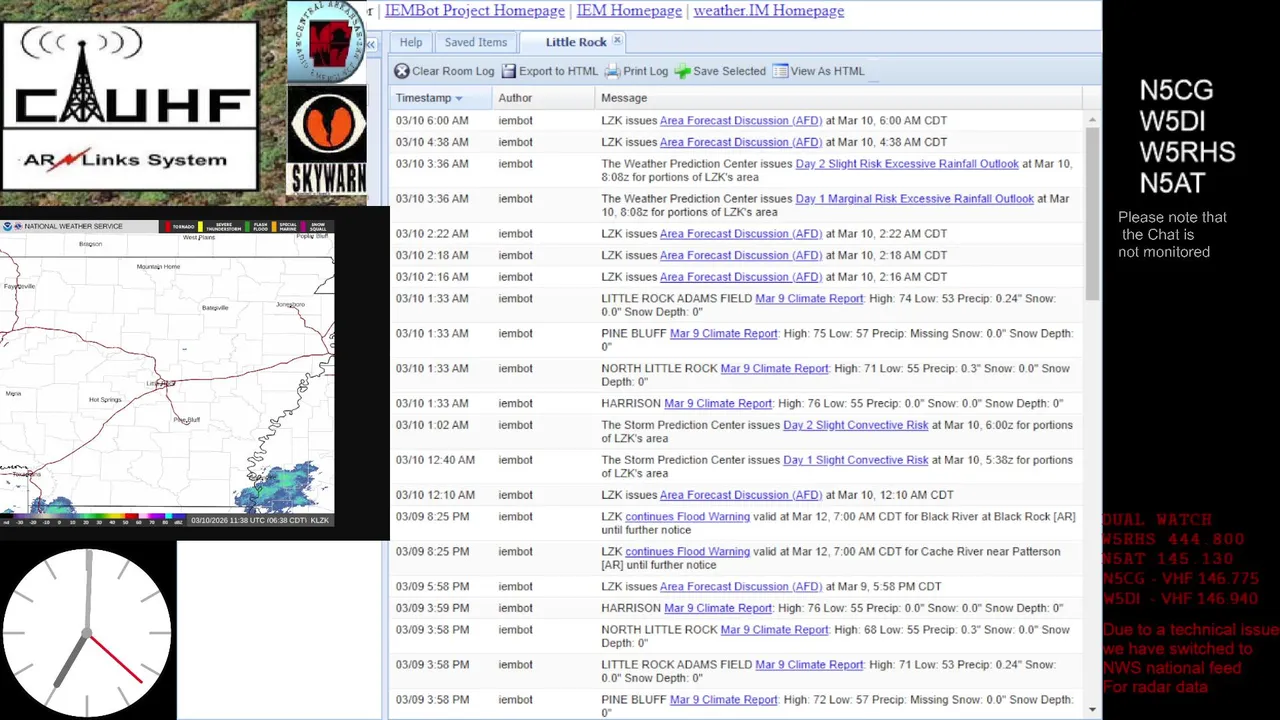The height and width of the screenshot is (720, 1280).
Task: Open the 2:18 AM Area Forecast Discussion link
Action: click(741, 255)
